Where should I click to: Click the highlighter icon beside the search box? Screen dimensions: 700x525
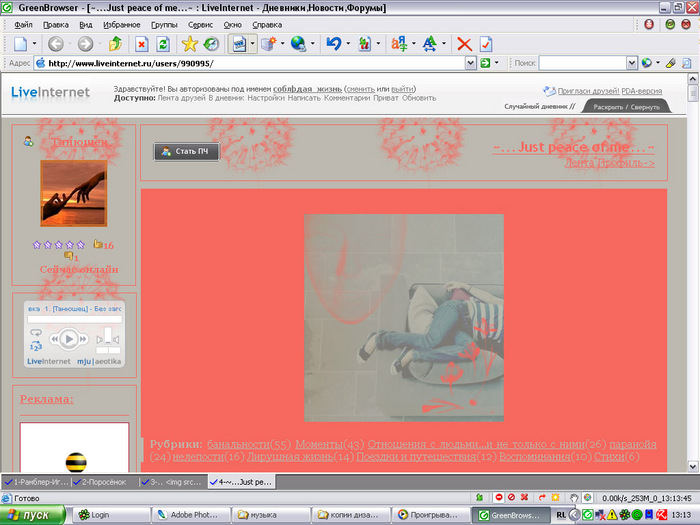click(x=671, y=63)
